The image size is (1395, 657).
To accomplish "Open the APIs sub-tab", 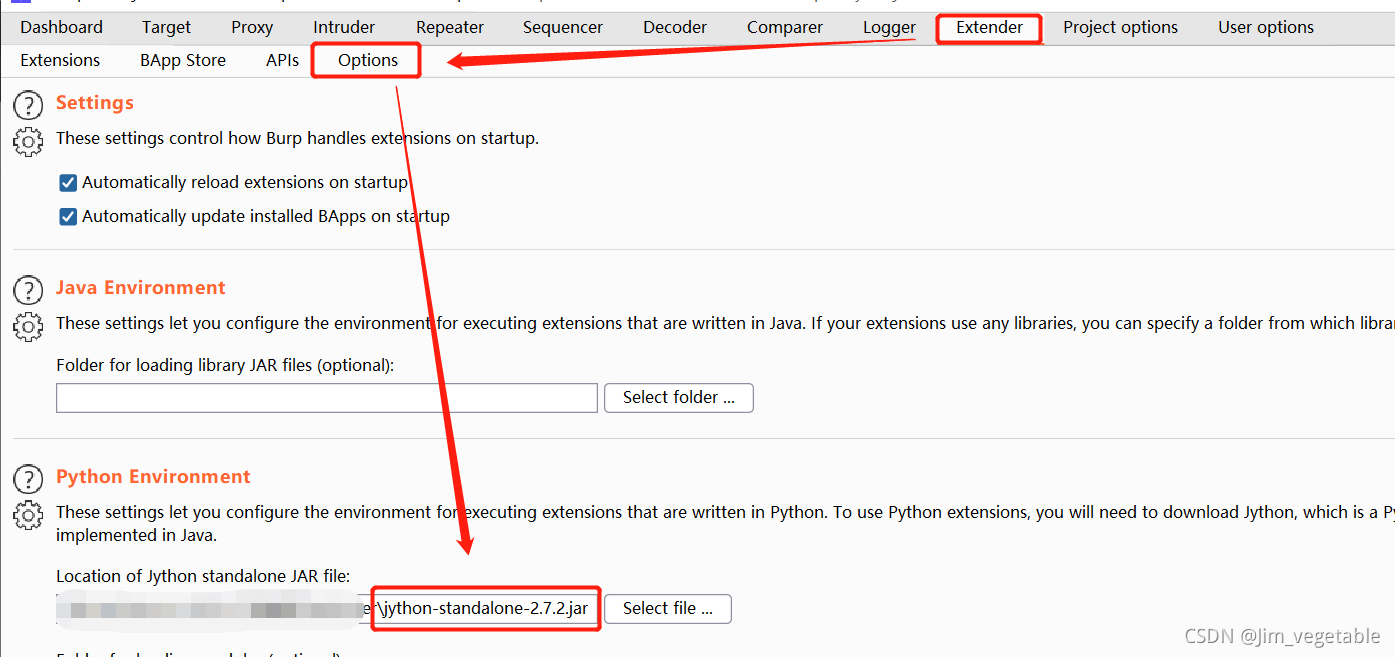I will pos(282,60).
